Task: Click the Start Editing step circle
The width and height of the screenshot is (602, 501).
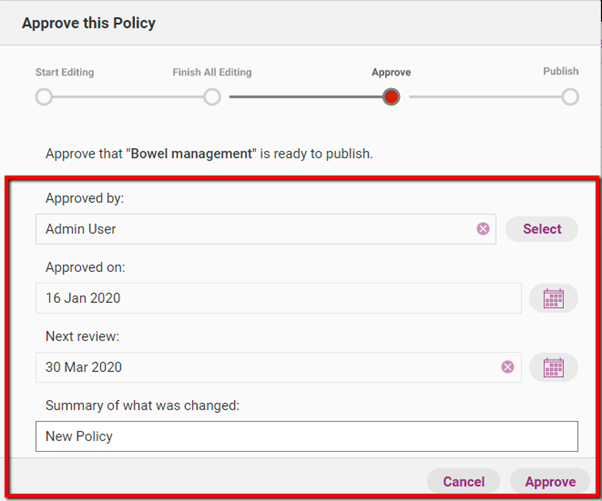Action: click(x=44, y=97)
